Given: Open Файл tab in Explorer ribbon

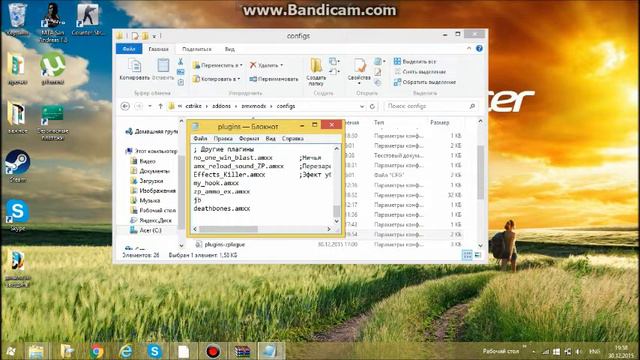Looking at the screenshot, I should (x=129, y=49).
